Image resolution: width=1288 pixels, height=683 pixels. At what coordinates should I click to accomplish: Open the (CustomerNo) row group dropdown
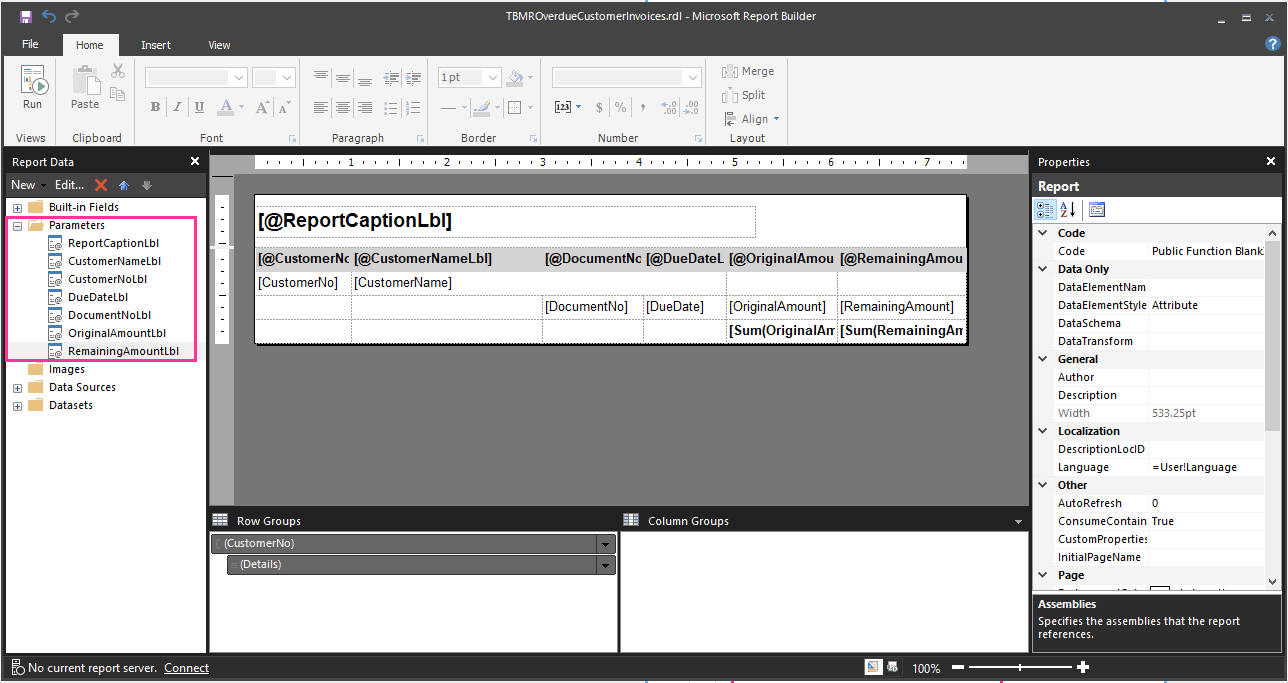coord(604,544)
